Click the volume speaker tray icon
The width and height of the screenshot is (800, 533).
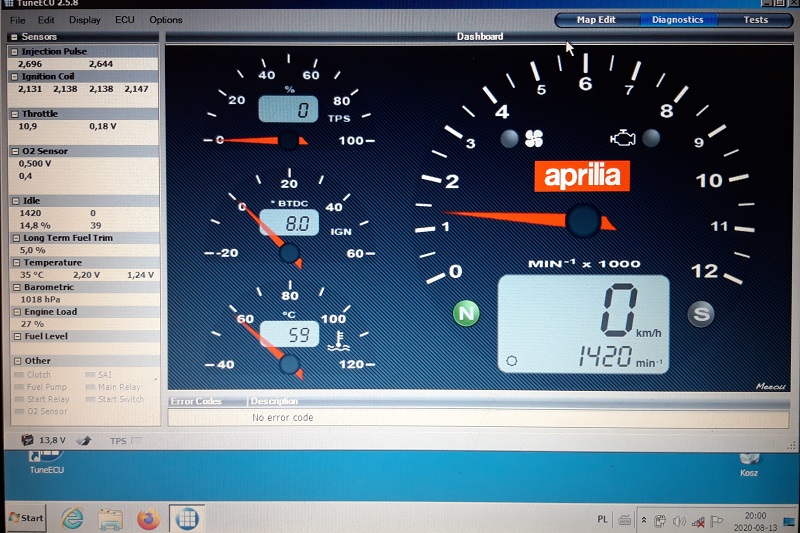coord(679,521)
